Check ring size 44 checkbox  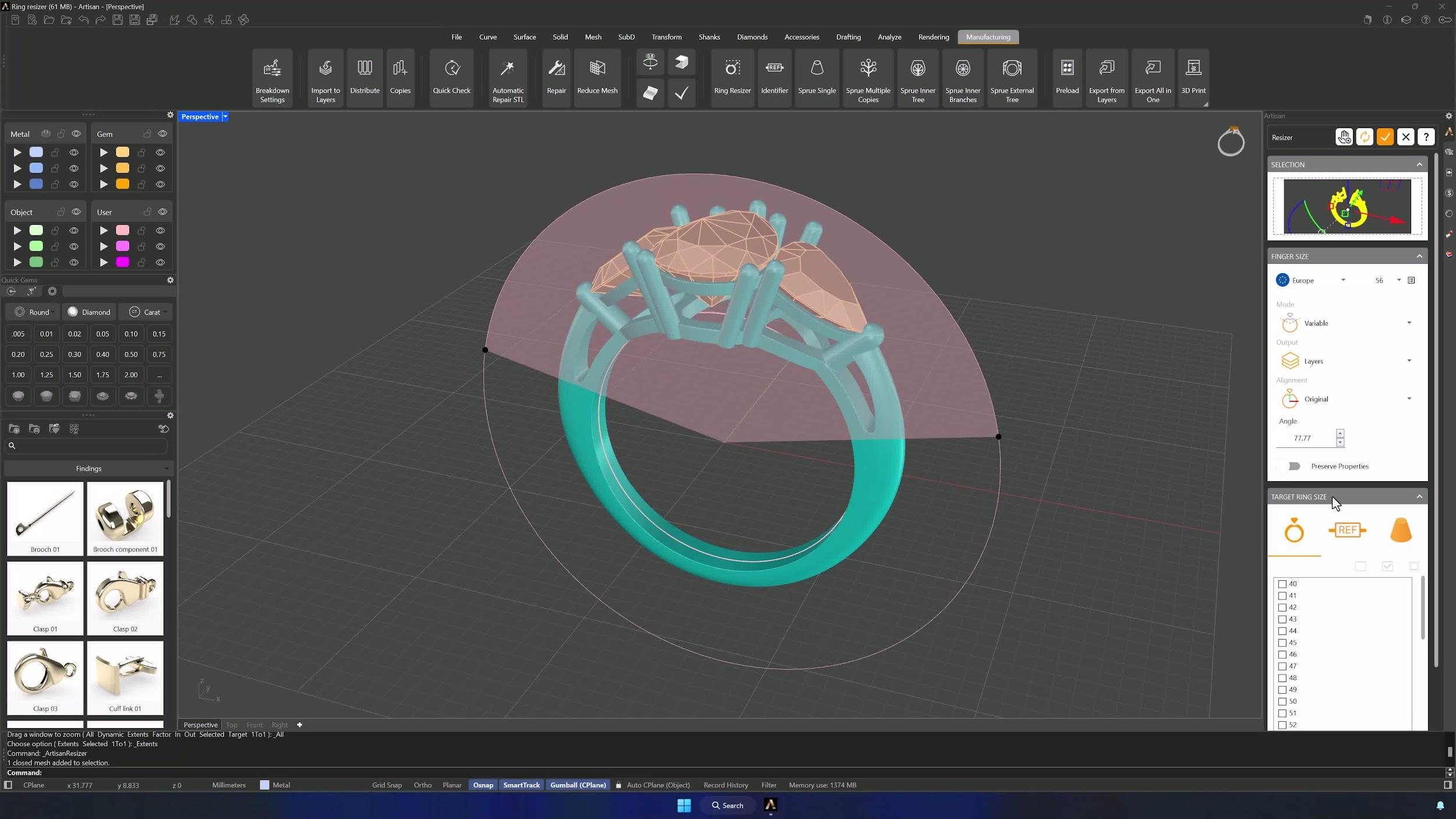(1282, 631)
